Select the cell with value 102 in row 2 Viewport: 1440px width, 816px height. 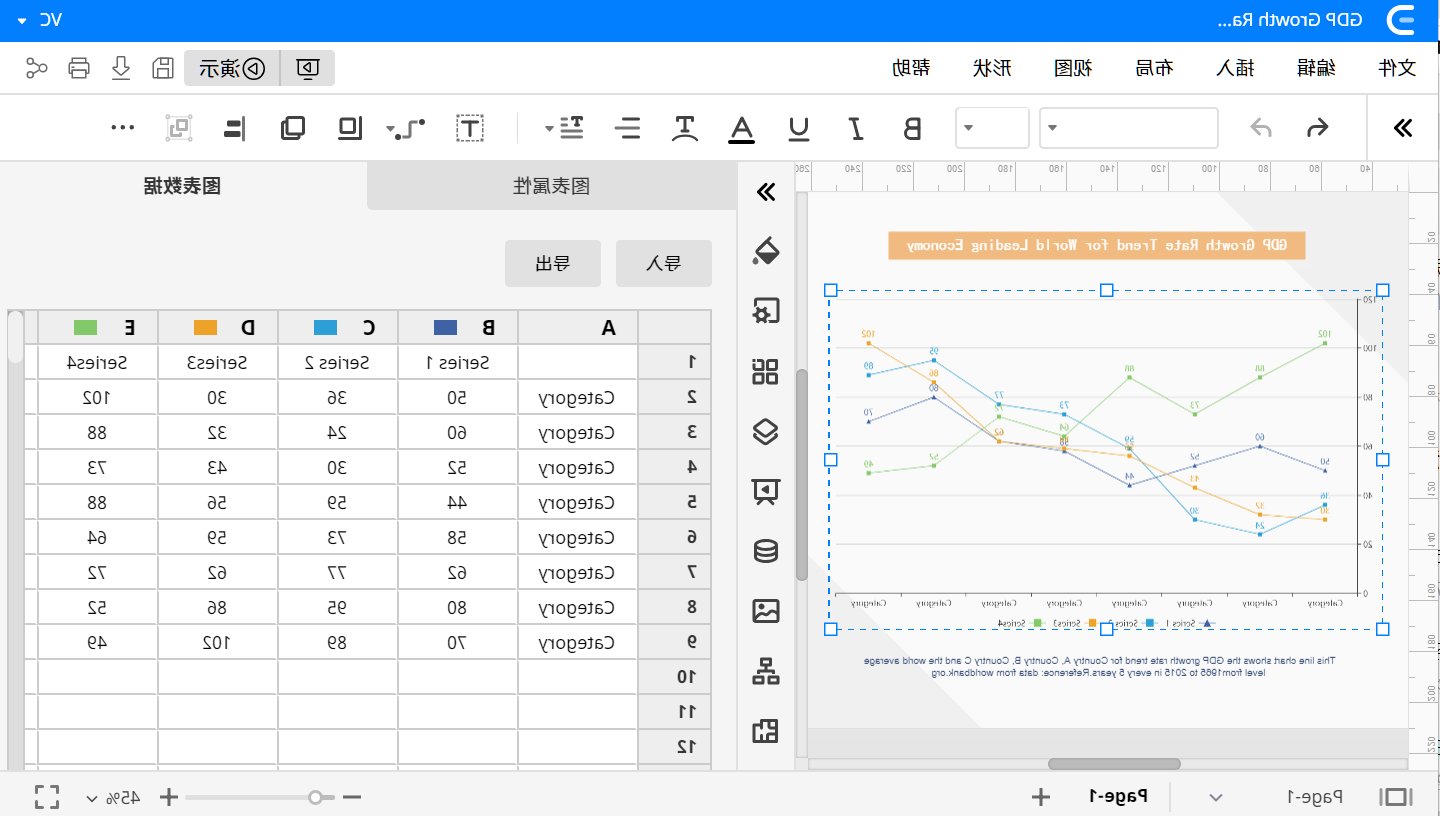[x=98, y=397]
